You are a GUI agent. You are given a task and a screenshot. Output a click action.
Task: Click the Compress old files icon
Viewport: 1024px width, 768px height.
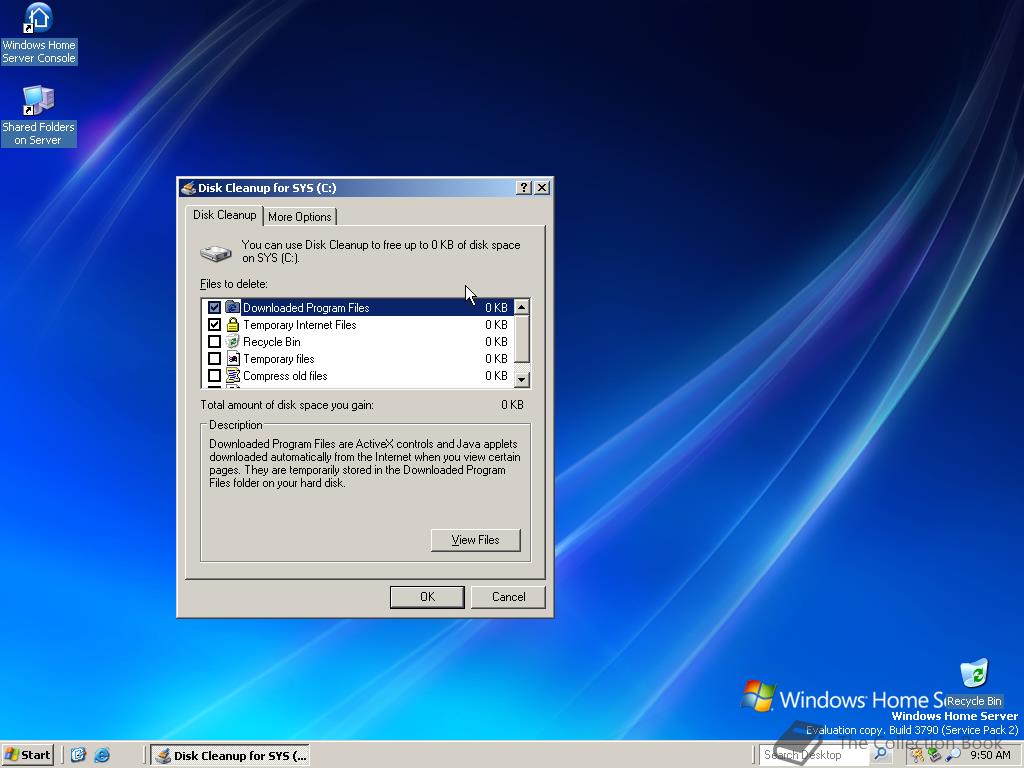click(232, 375)
